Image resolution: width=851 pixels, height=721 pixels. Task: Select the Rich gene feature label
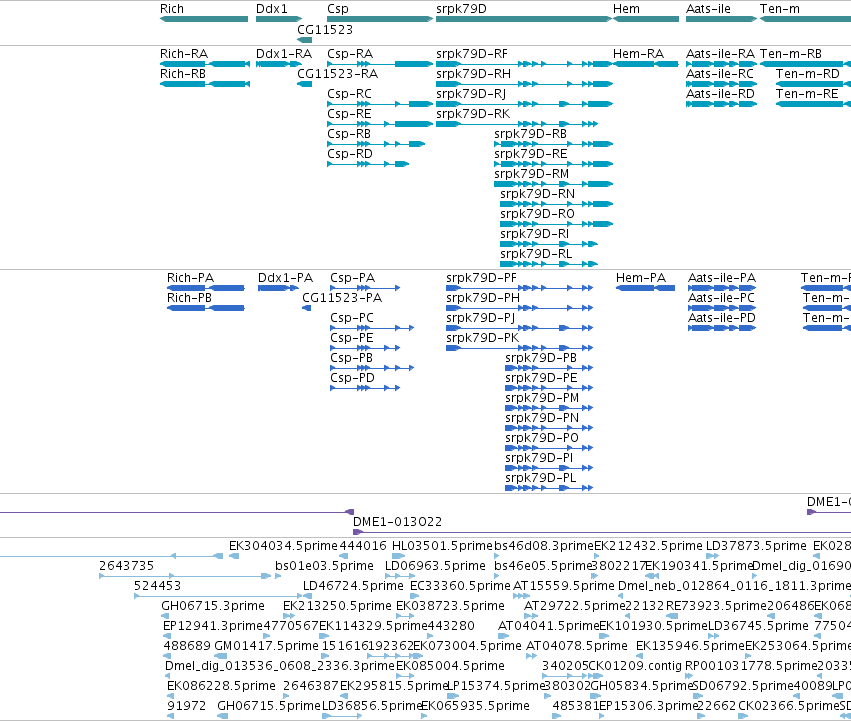pyautogui.click(x=172, y=9)
